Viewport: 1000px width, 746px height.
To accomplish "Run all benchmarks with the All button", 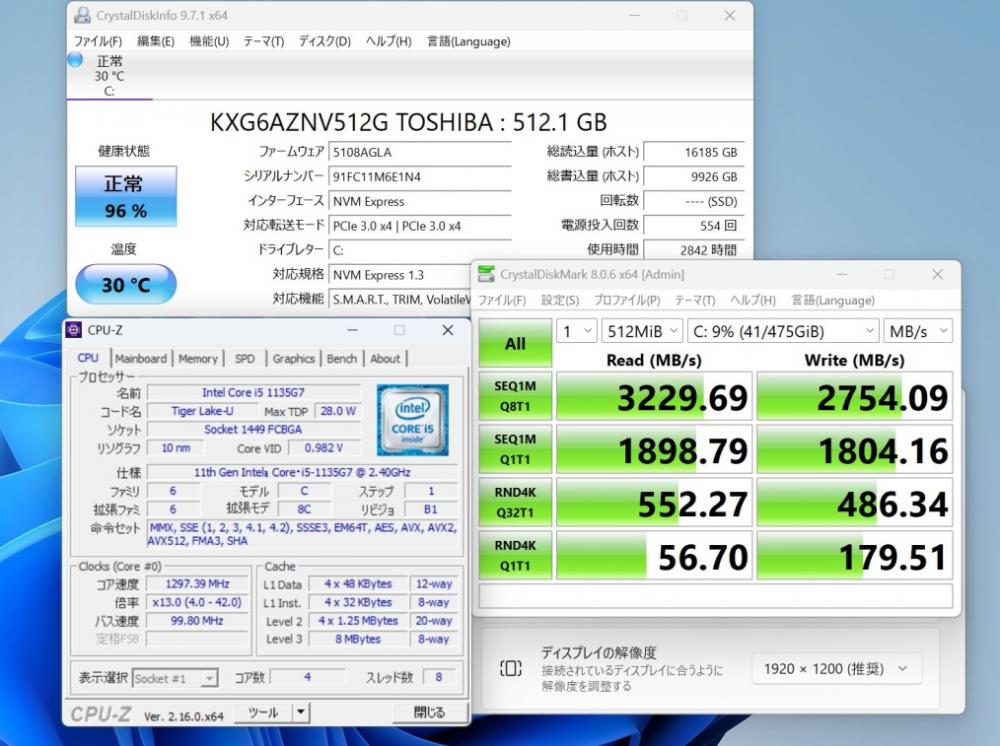I will 515,343.
